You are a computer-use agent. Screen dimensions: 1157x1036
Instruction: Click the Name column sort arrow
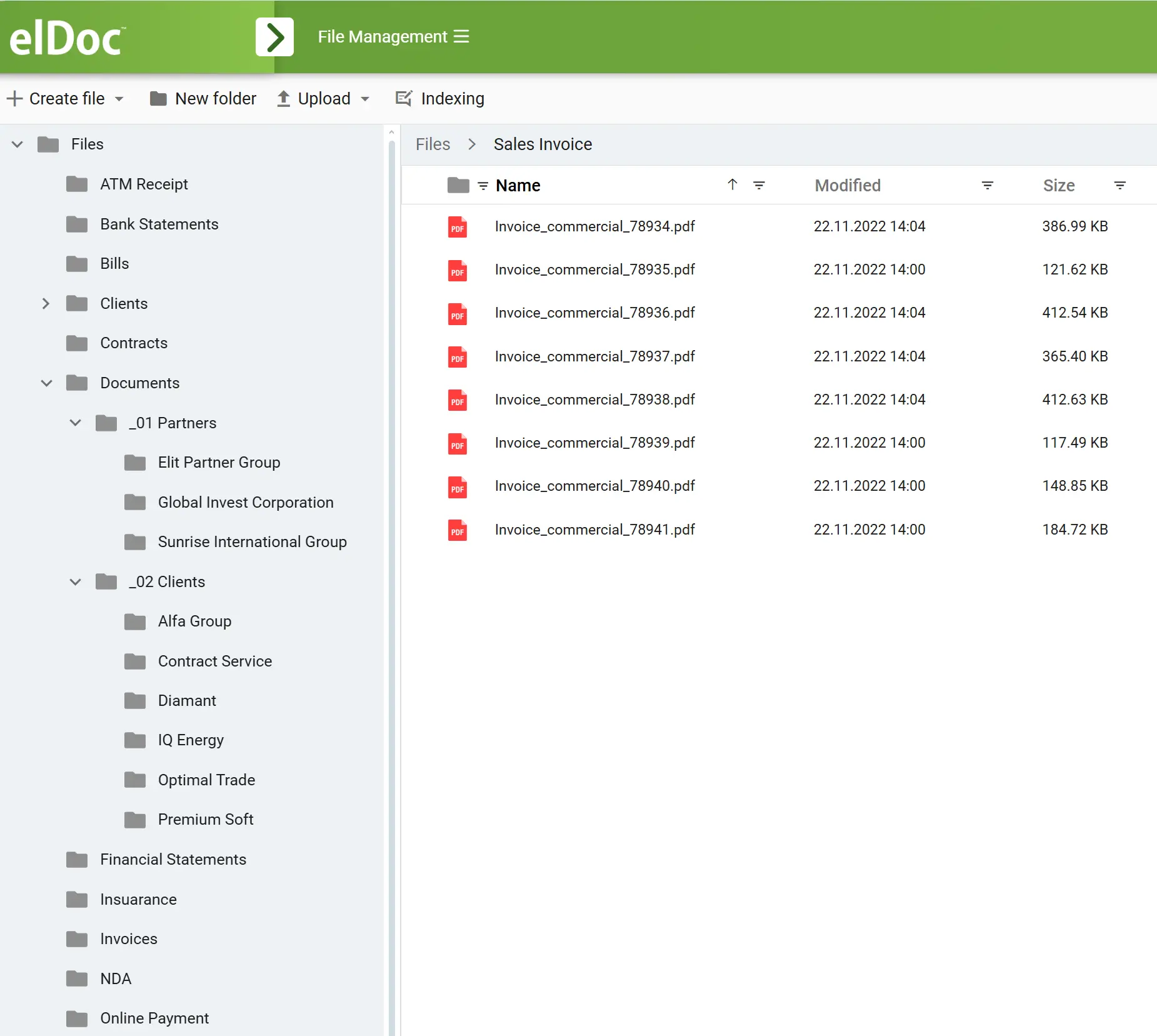pos(733,184)
